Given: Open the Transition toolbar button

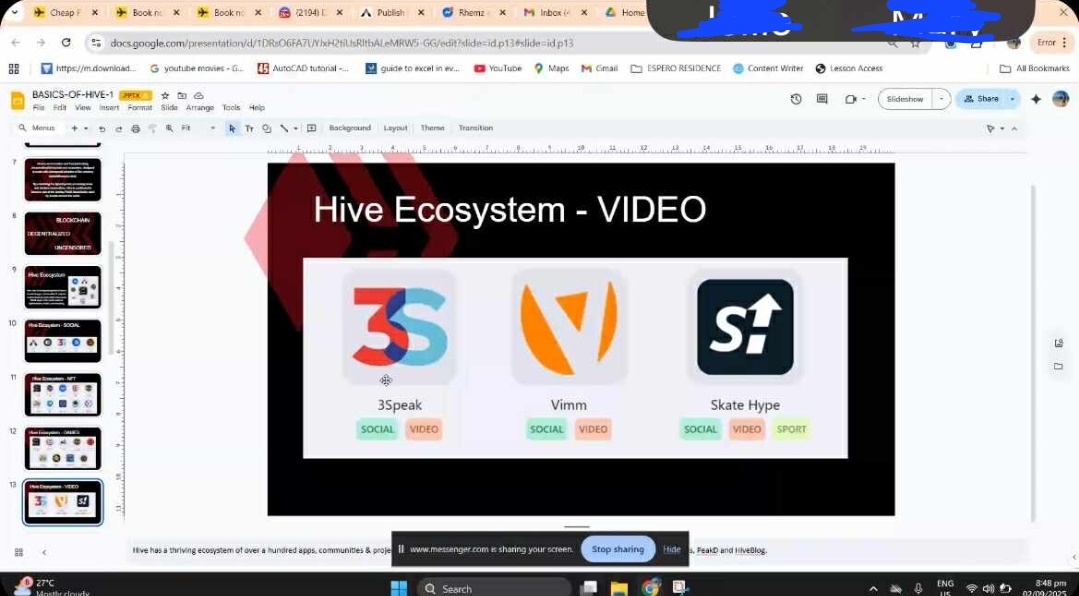Looking at the screenshot, I should [x=476, y=128].
